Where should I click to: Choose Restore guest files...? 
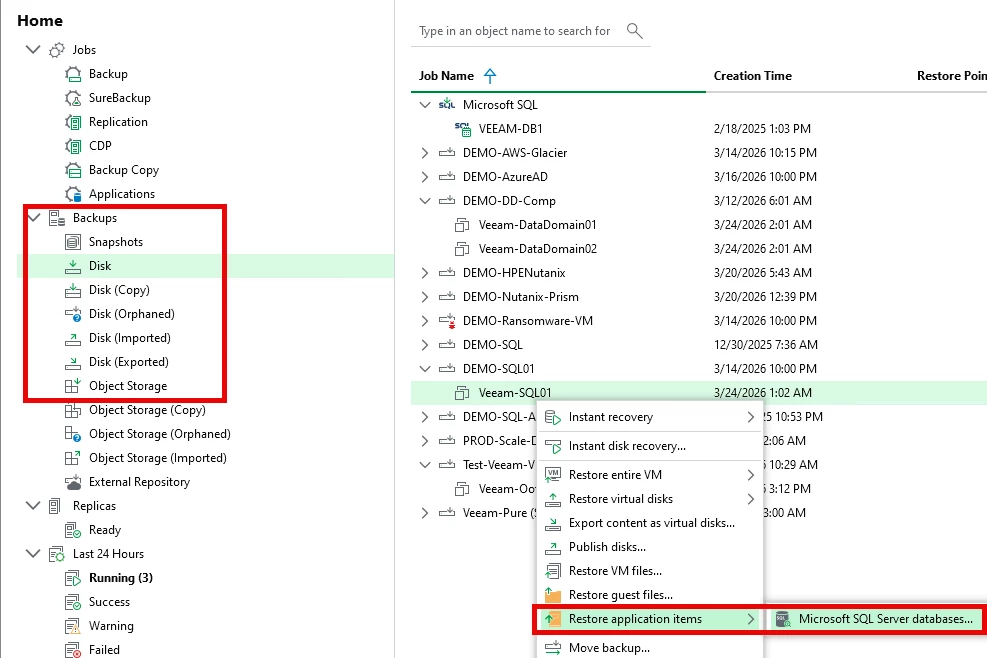650,595
